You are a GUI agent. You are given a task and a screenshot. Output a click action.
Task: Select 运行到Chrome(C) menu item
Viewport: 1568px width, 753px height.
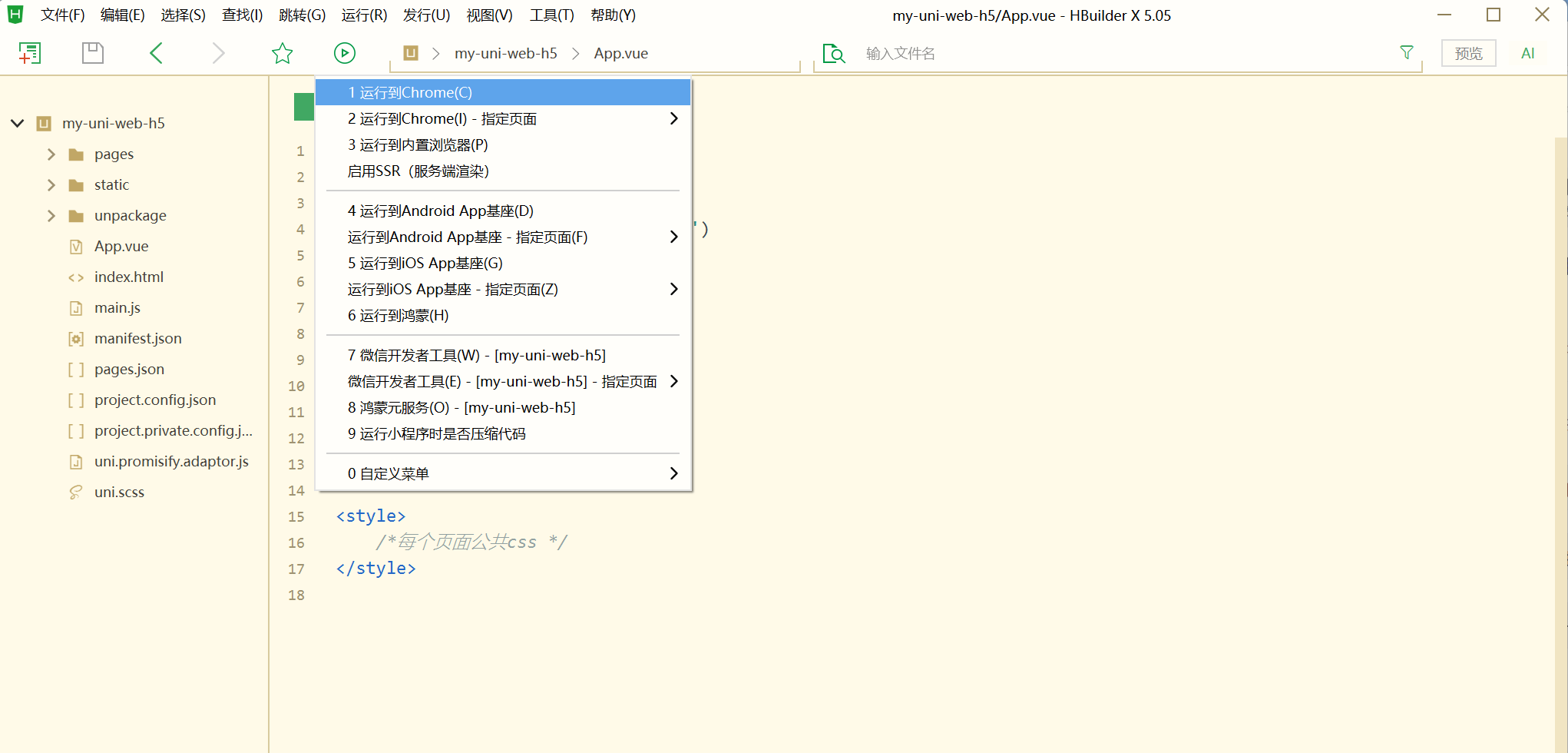click(x=503, y=92)
